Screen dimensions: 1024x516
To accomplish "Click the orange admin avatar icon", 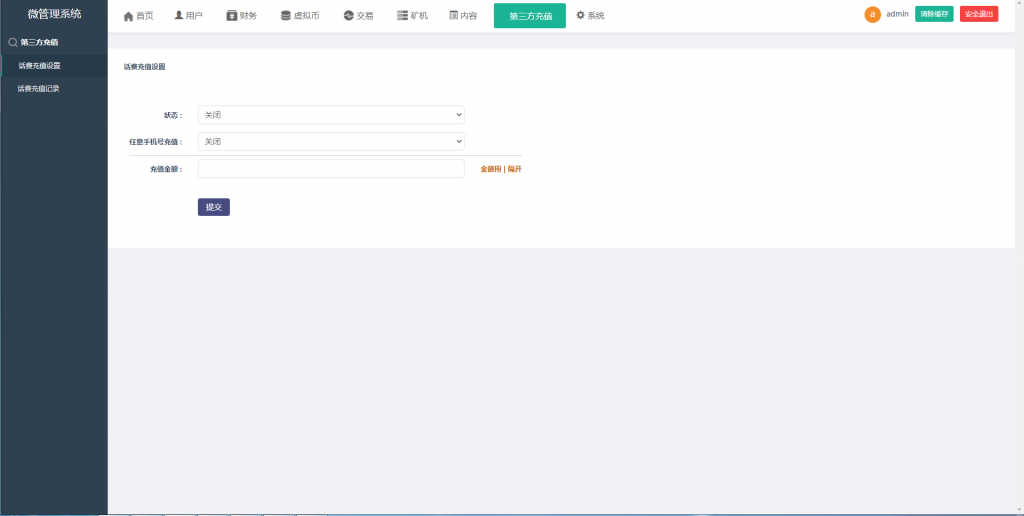I will coord(873,14).
